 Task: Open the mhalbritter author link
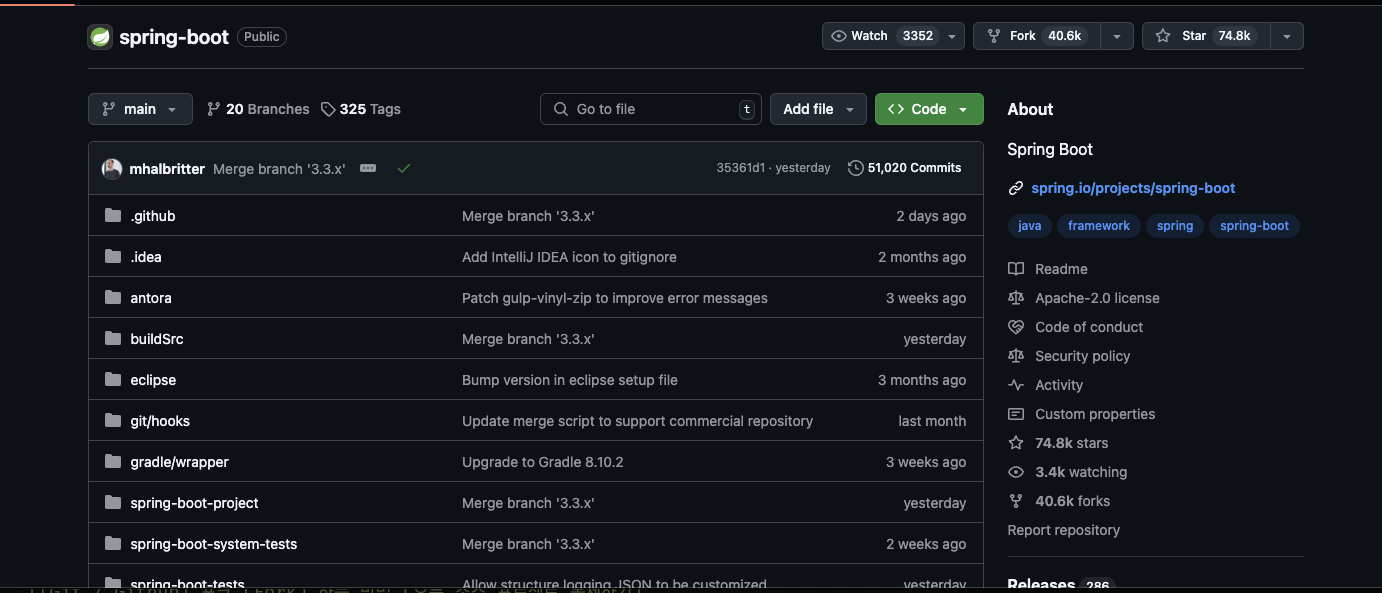click(167, 168)
